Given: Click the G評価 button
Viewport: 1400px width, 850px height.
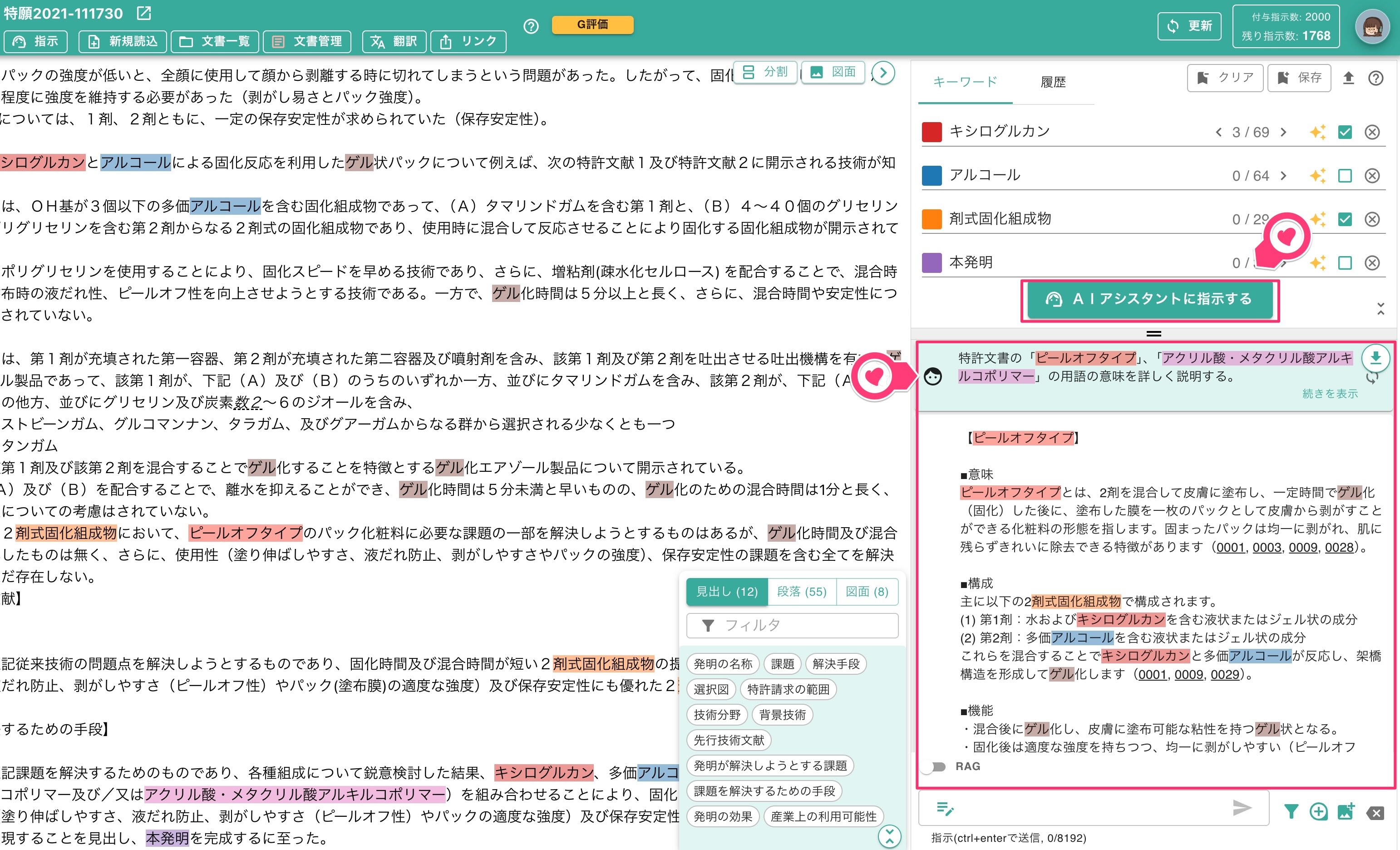Looking at the screenshot, I should (592, 25).
